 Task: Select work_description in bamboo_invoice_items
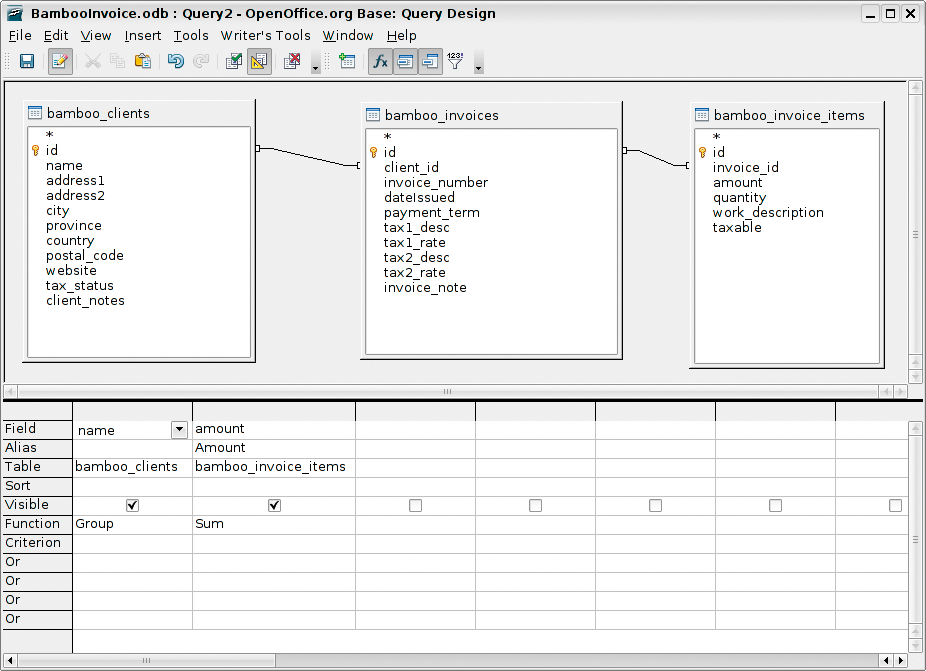(768, 213)
